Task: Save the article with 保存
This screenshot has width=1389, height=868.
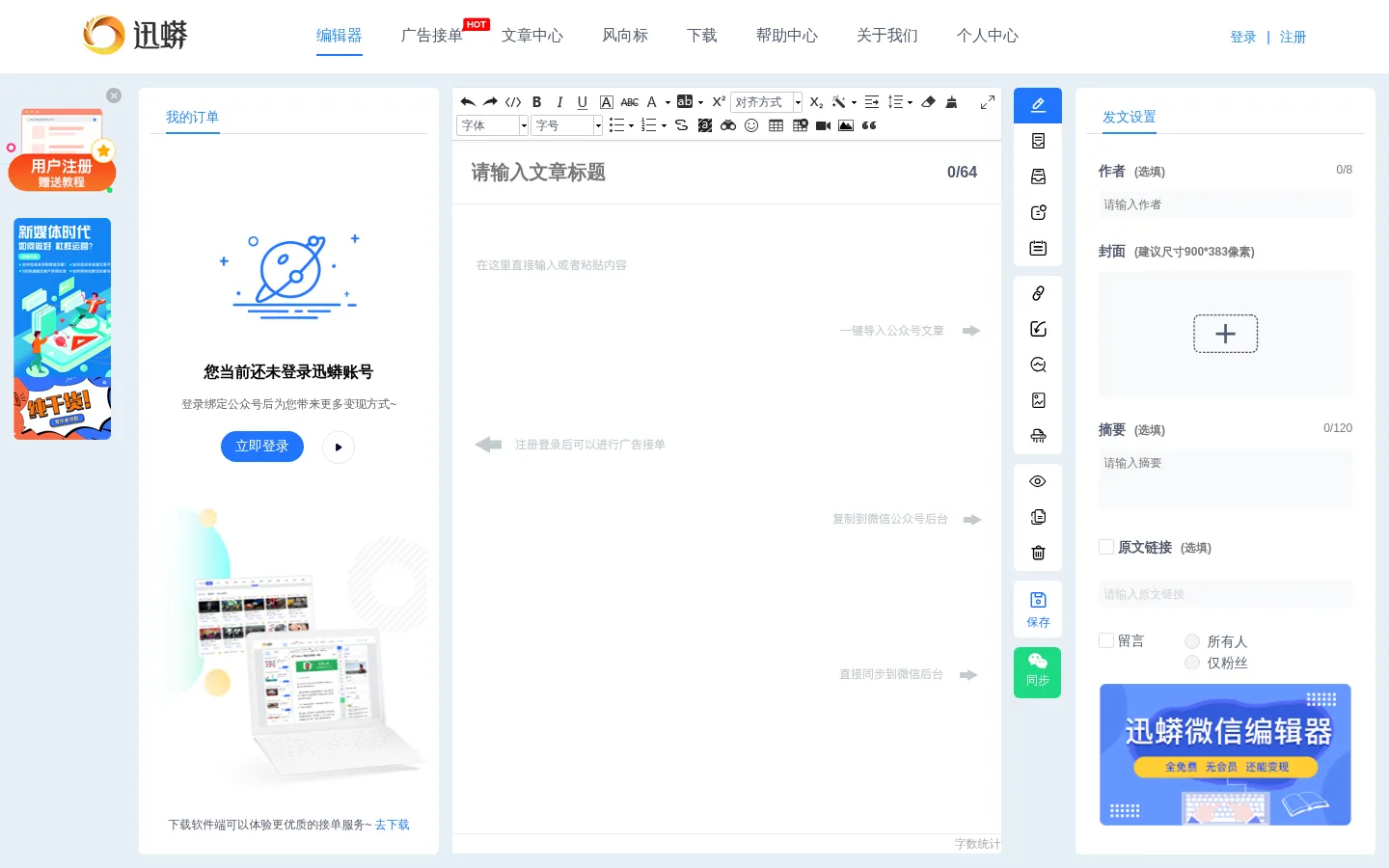Action: point(1038,610)
